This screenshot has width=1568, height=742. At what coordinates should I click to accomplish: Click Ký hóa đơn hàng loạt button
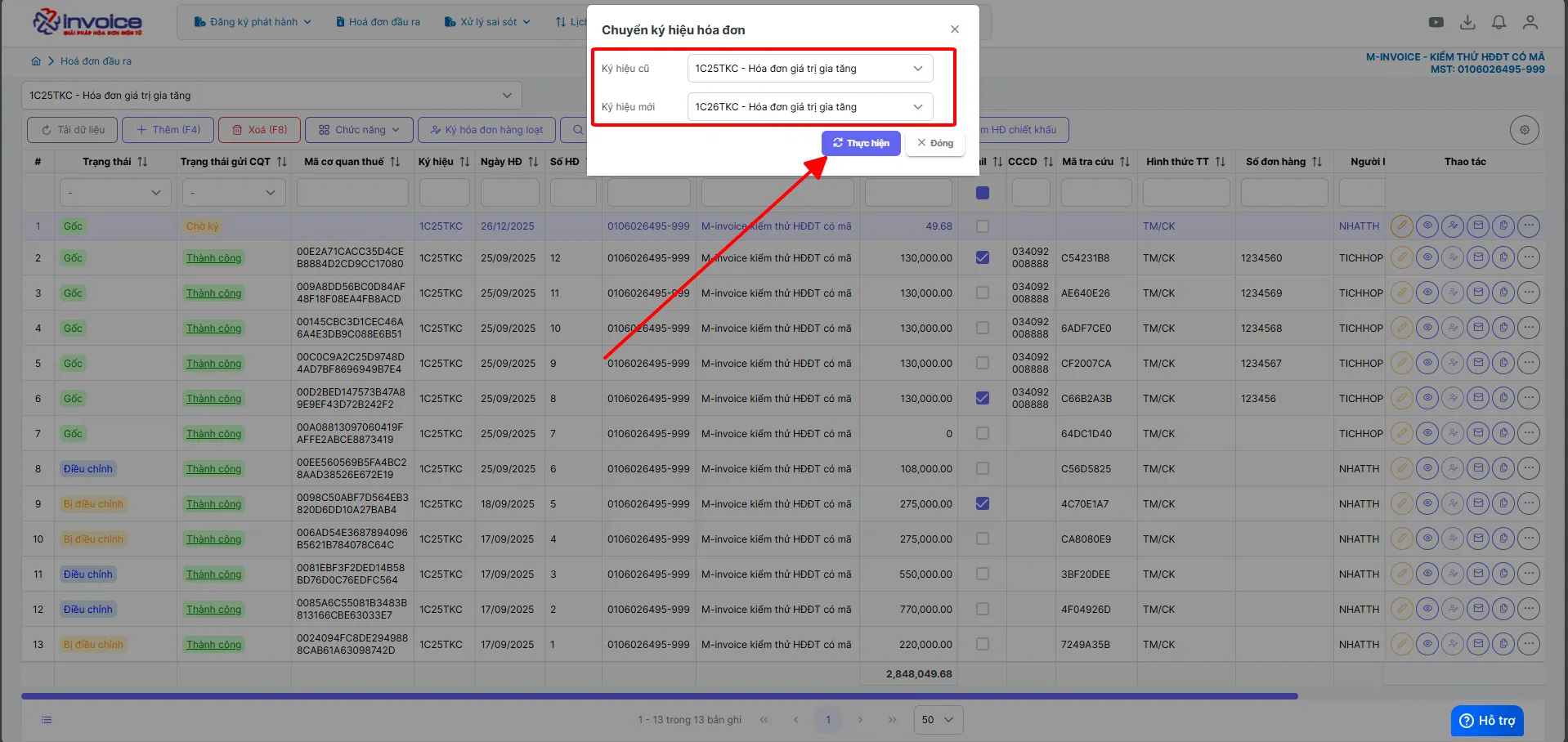coord(486,130)
